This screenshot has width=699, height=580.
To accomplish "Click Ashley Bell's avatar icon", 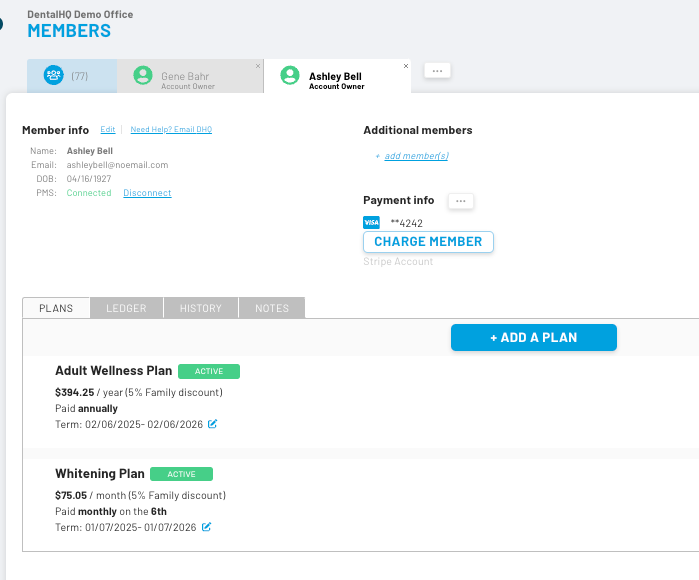I will (290, 76).
